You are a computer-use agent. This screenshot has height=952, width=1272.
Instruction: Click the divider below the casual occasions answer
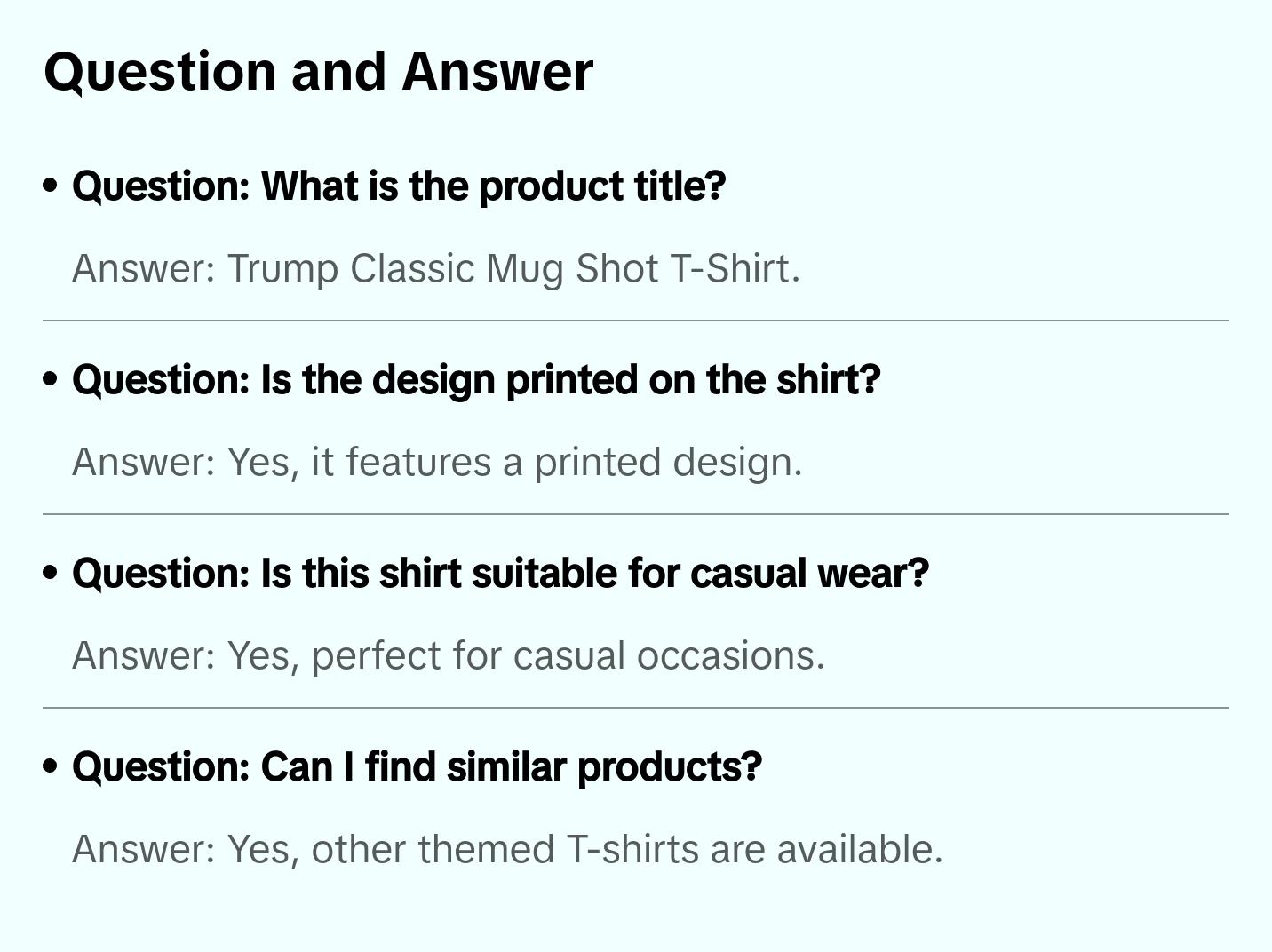pyautogui.click(x=636, y=708)
